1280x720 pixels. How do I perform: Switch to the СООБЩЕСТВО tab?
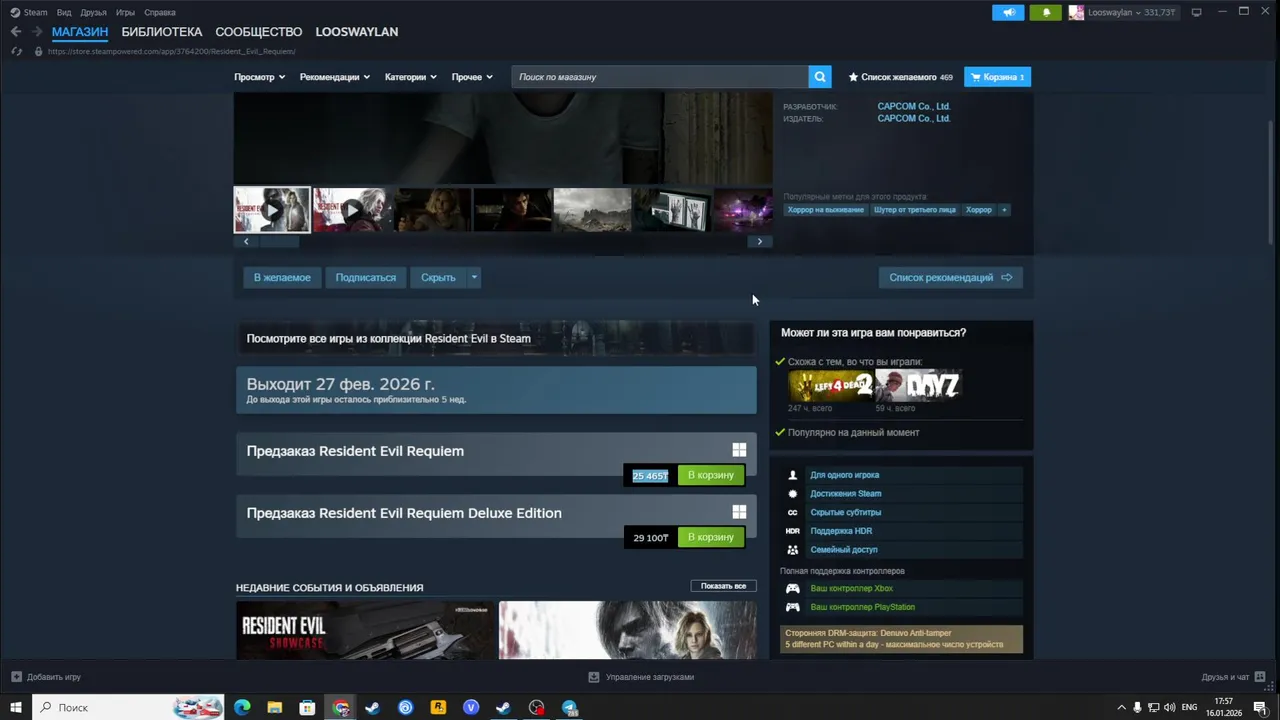click(x=259, y=32)
